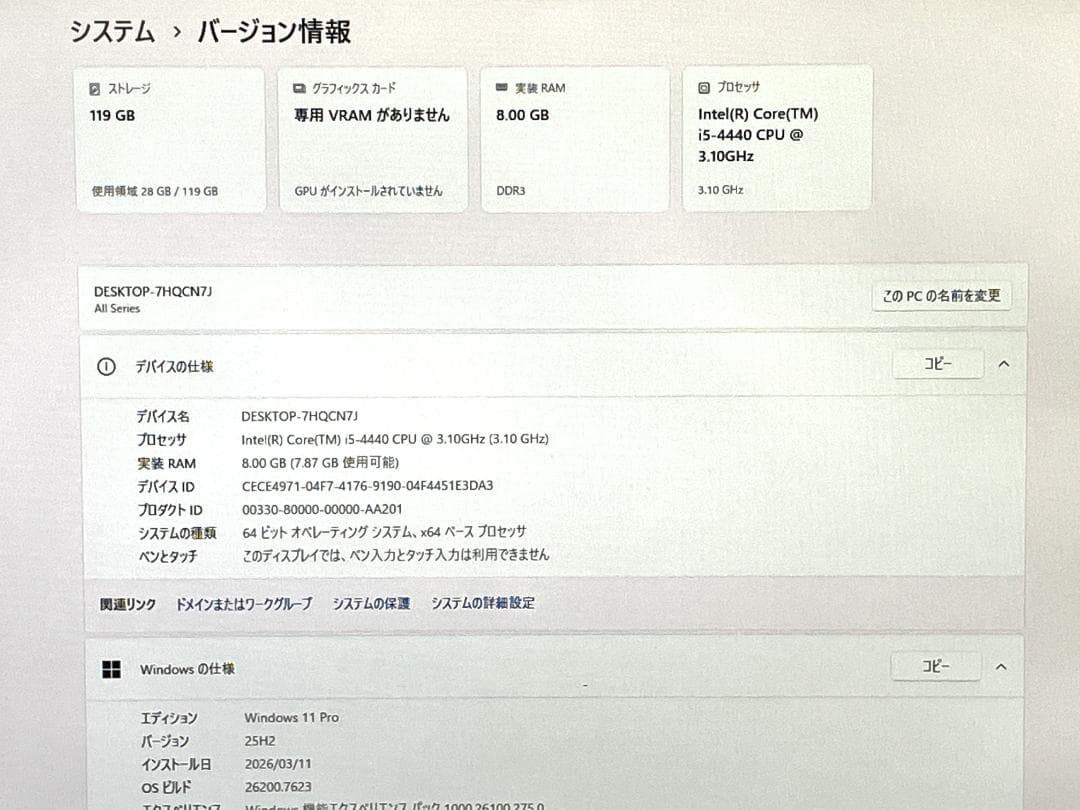Click the graphics card icon
Viewport: 1080px width, 810px height.
[299, 89]
